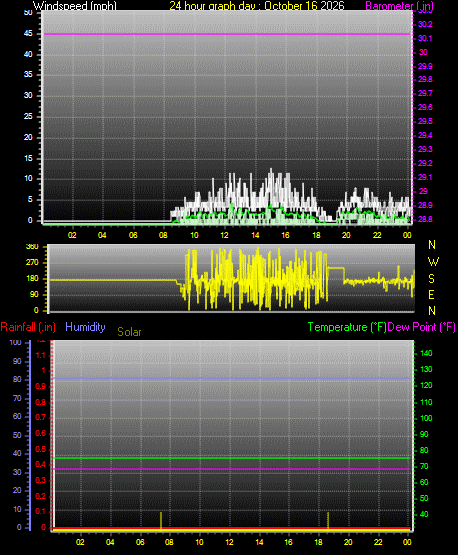Select hour 22 on the windspeed chart time axis

click(377, 235)
